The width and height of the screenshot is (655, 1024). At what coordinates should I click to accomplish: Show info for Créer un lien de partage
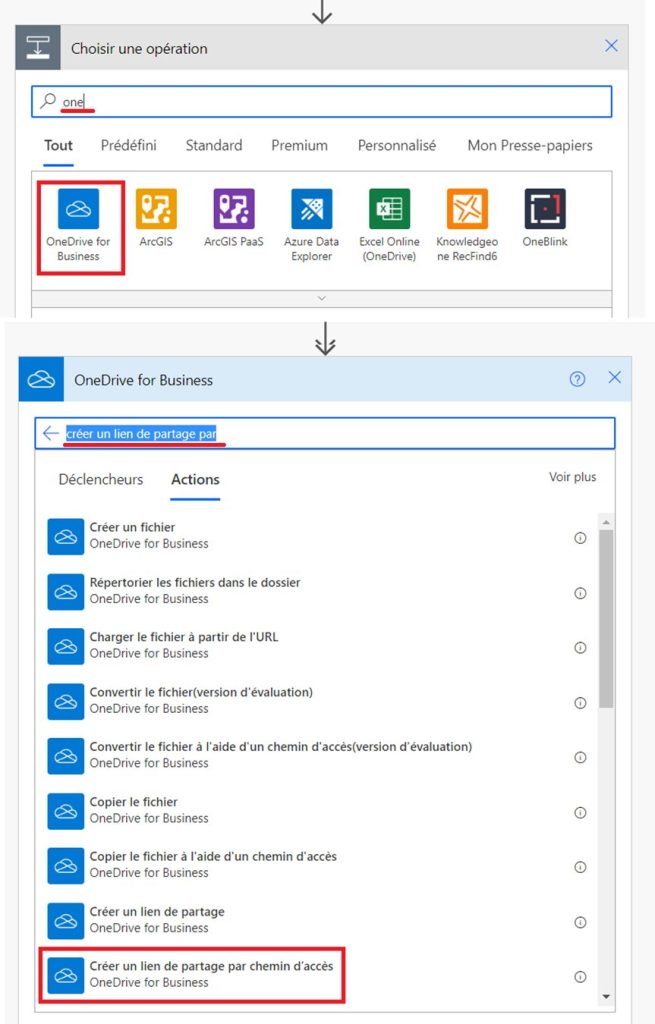tap(580, 922)
